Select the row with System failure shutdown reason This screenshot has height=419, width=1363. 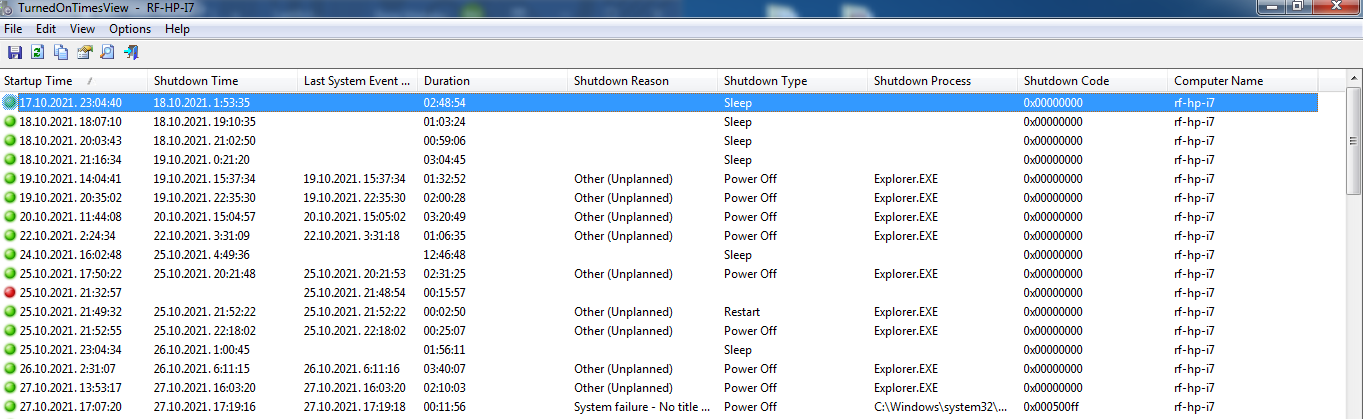click(641, 407)
